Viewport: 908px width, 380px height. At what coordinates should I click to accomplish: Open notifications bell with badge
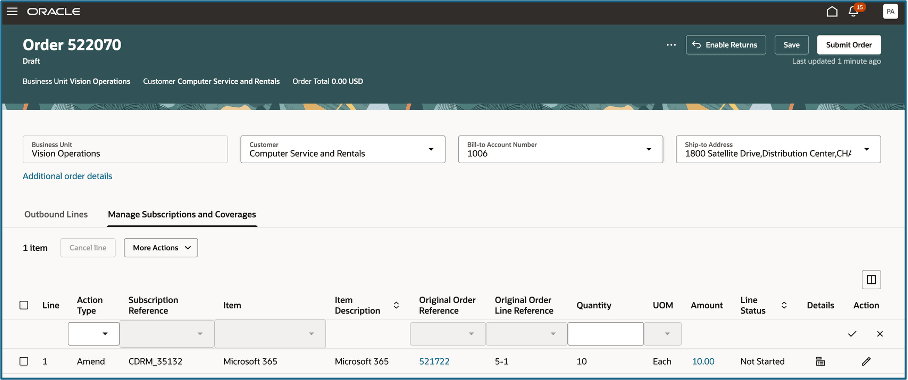pyautogui.click(x=854, y=11)
